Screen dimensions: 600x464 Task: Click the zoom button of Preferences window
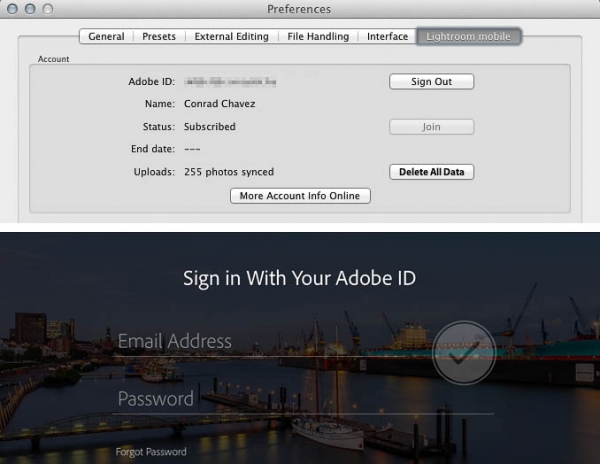click(x=47, y=9)
